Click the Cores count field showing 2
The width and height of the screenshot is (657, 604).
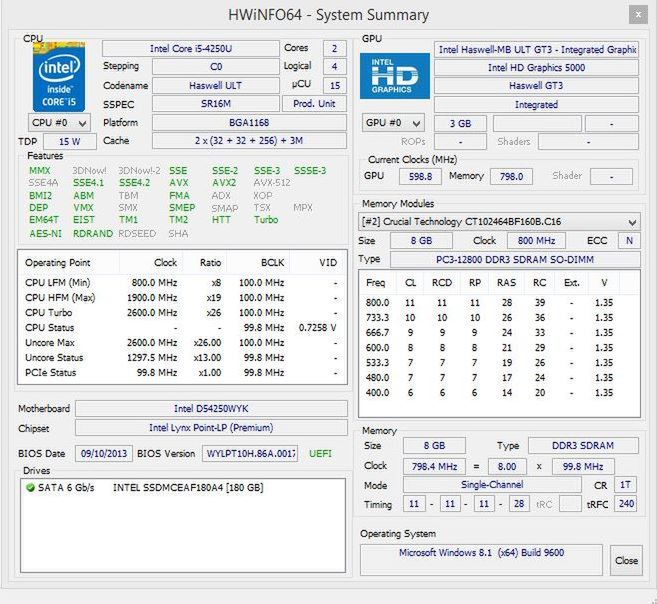(335, 49)
